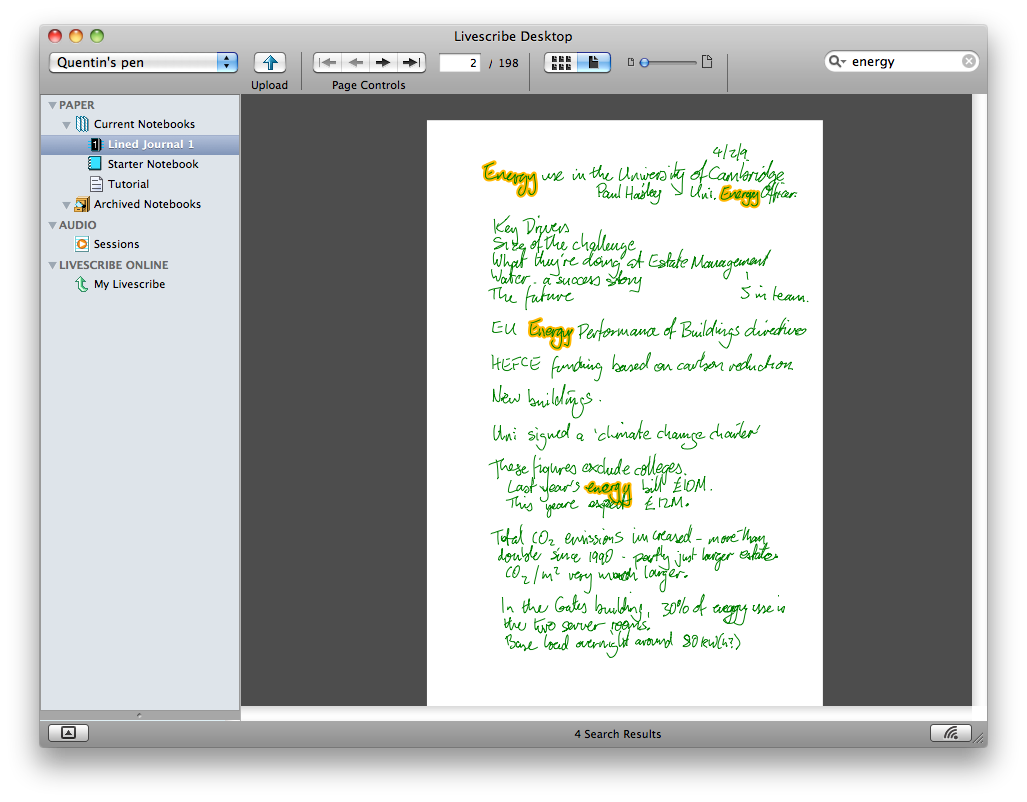Open My Livescribe online
This screenshot has height=802, width=1027.
tap(129, 284)
